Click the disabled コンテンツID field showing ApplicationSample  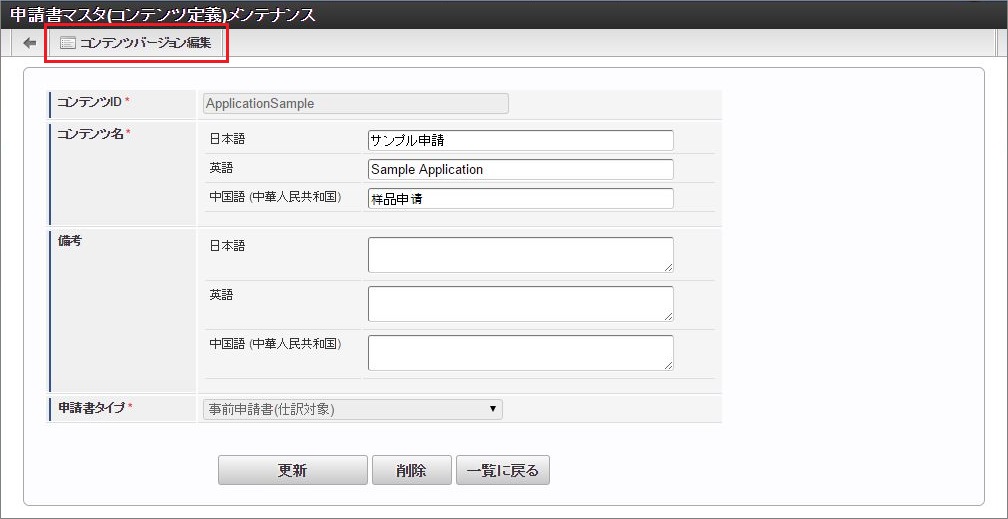[x=355, y=103]
